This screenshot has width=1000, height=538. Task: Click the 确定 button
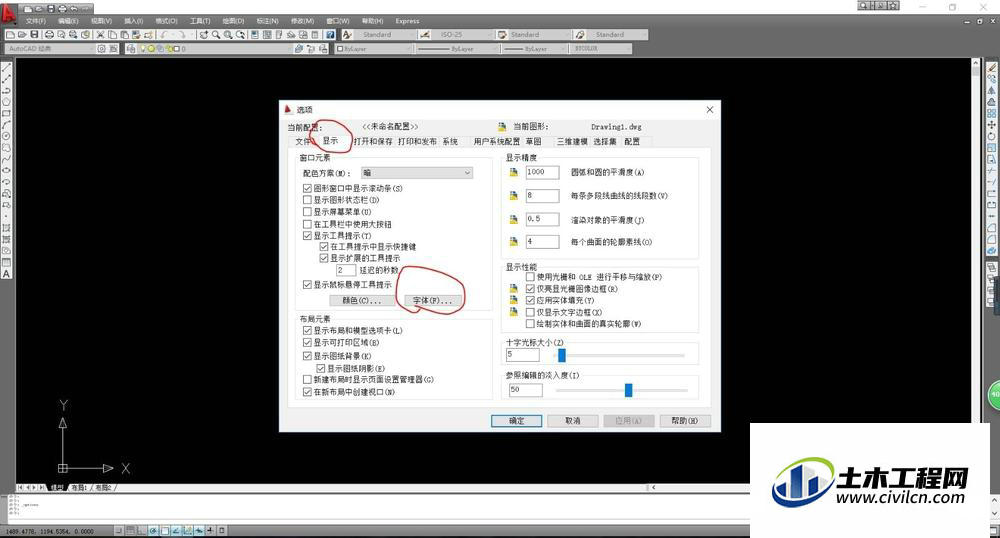(517, 421)
